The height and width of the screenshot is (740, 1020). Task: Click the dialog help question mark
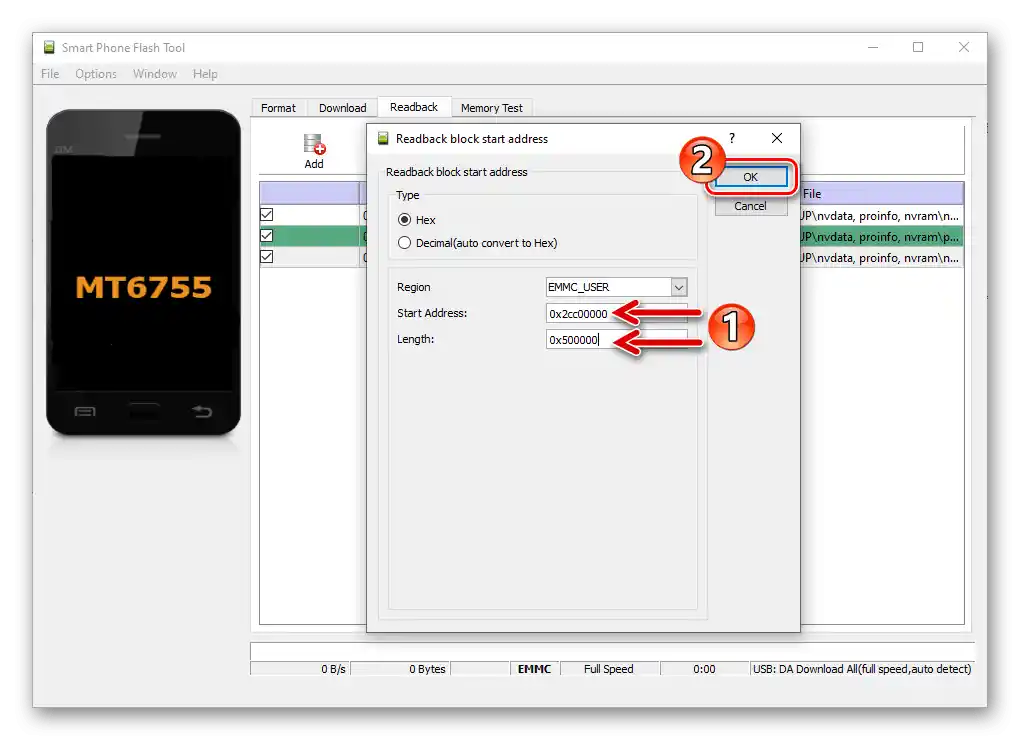732,138
